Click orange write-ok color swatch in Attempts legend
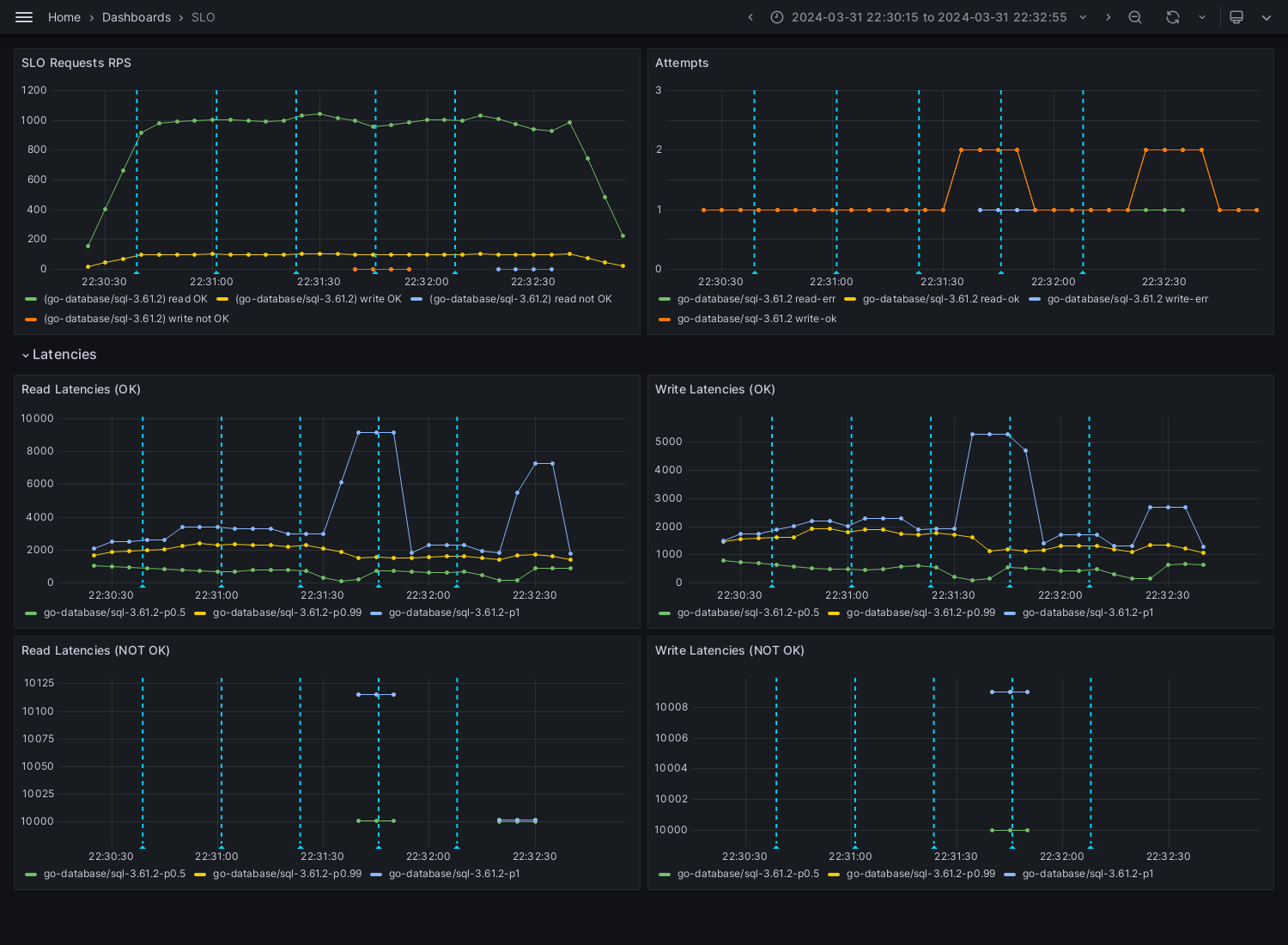 [665, 319]
